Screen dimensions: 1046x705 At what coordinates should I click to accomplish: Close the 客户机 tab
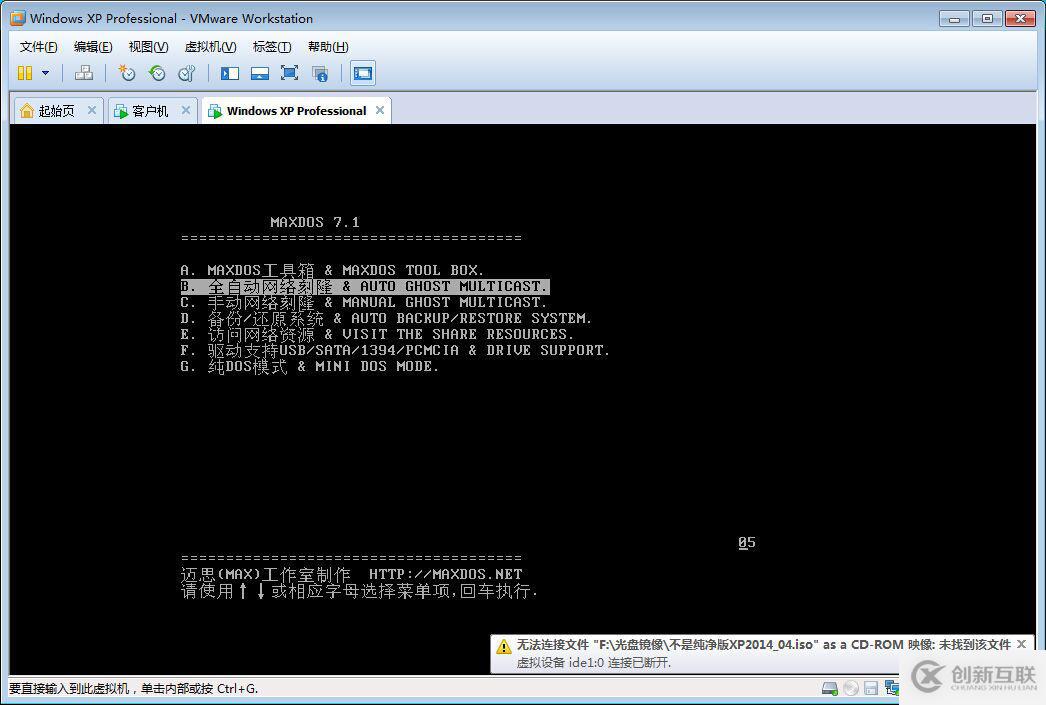click(186, 110)
